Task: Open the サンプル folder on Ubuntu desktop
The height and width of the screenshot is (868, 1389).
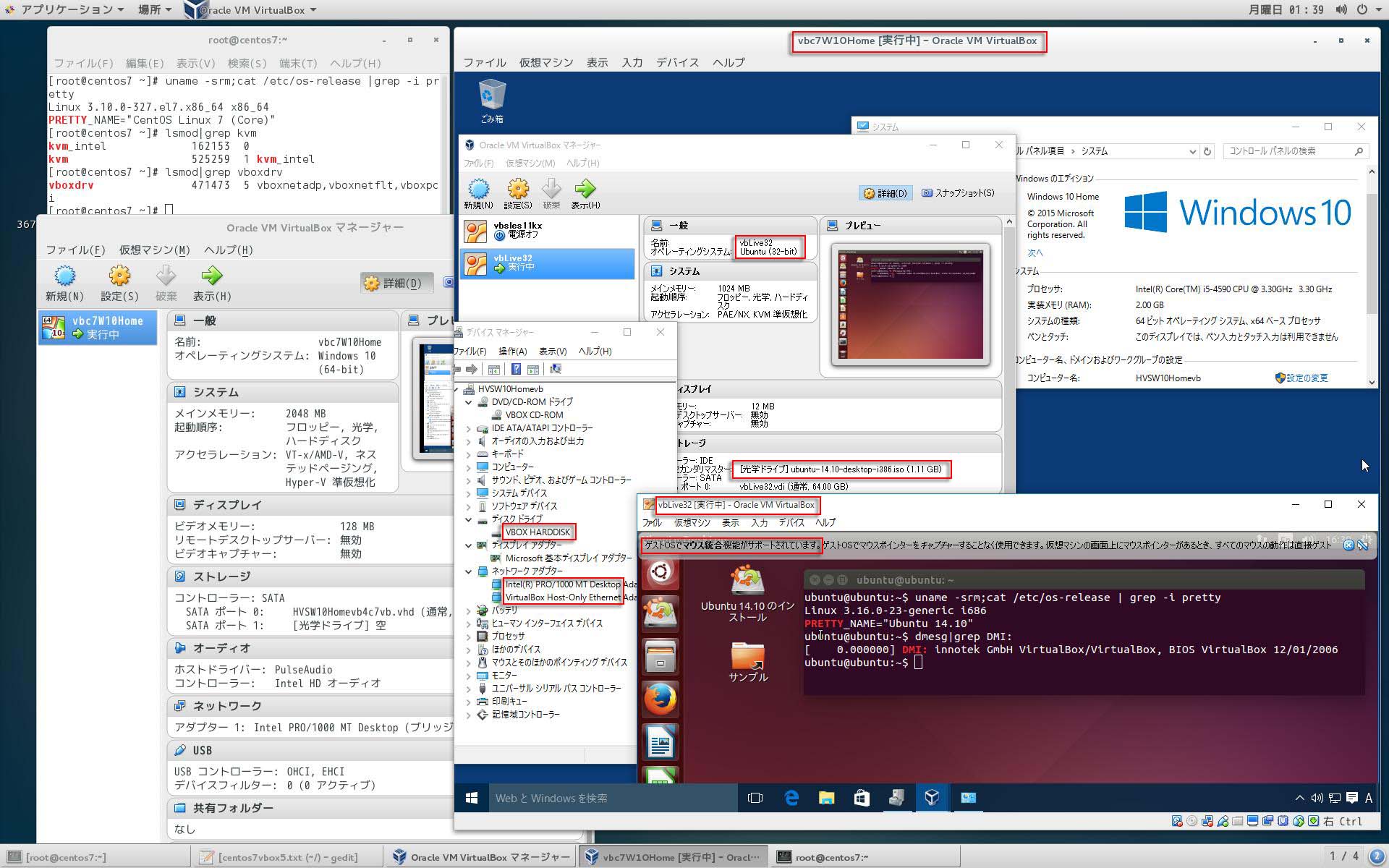Action: [748, 661]
